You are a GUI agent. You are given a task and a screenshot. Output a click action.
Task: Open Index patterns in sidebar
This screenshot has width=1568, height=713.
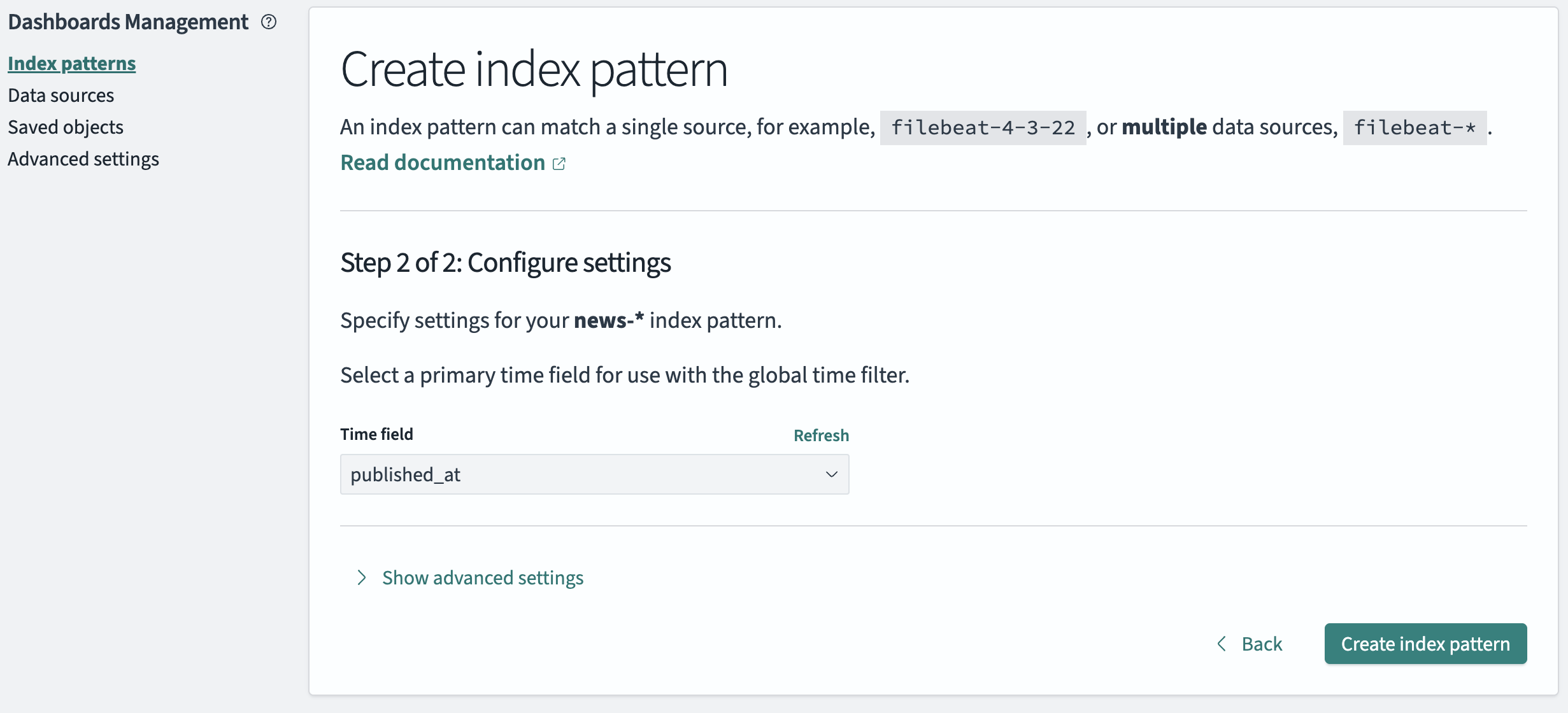tap(71, 64)
